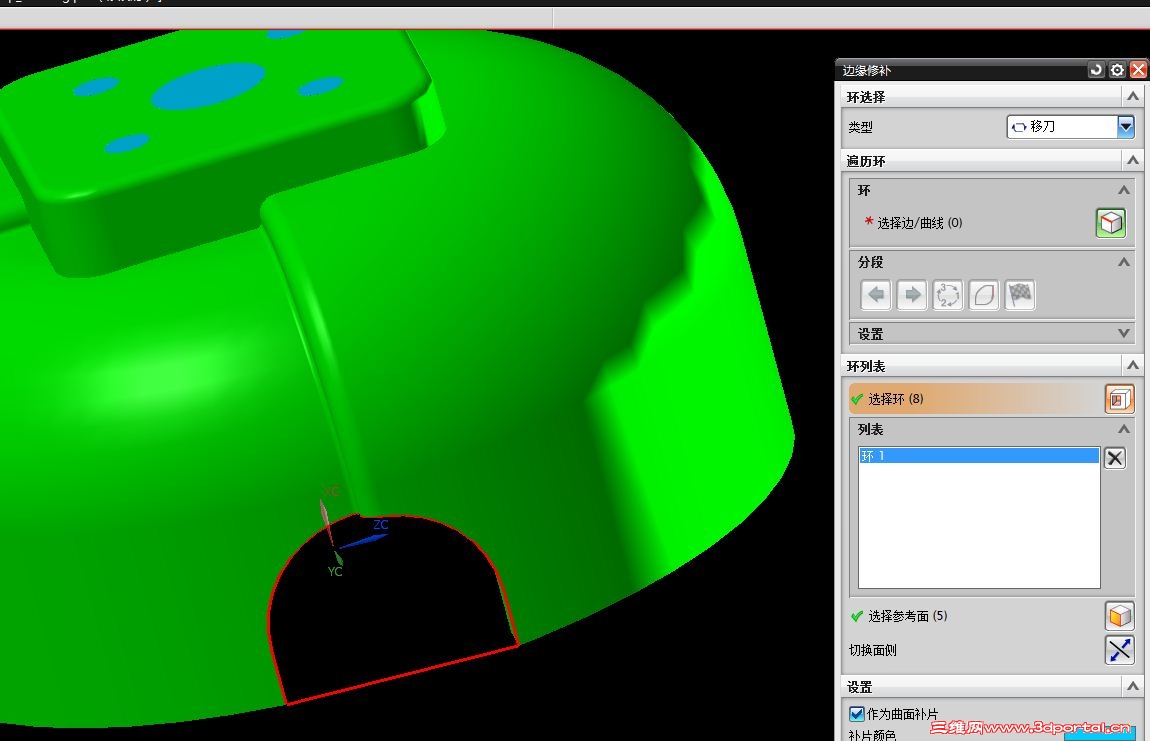Image resolution: width=1150 pixels, height=741 pixels.
Task: Close the 边缘修补 dialog
Action: (1138, 70)
